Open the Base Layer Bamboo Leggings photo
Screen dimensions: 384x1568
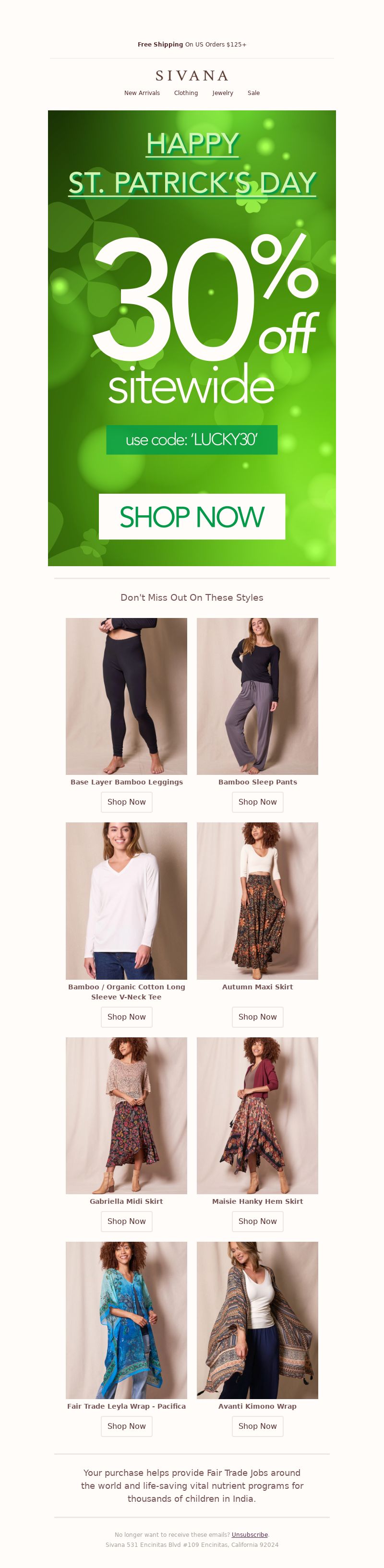[x=127, y=696]
